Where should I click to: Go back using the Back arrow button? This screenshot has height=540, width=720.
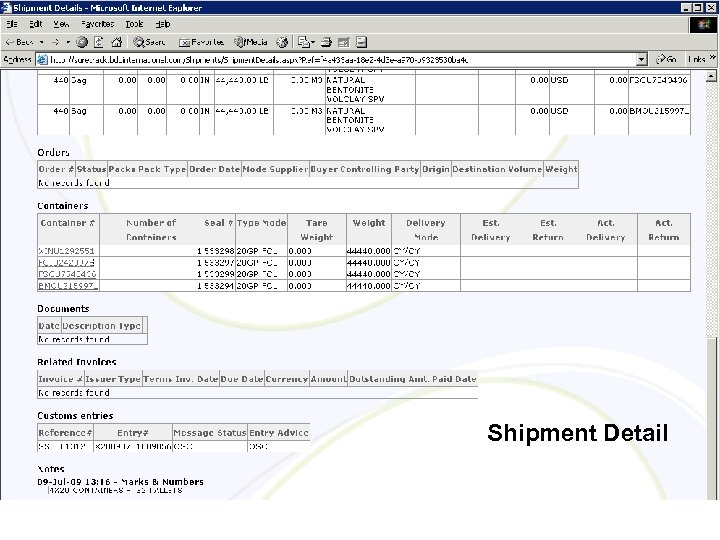point(19,42)
